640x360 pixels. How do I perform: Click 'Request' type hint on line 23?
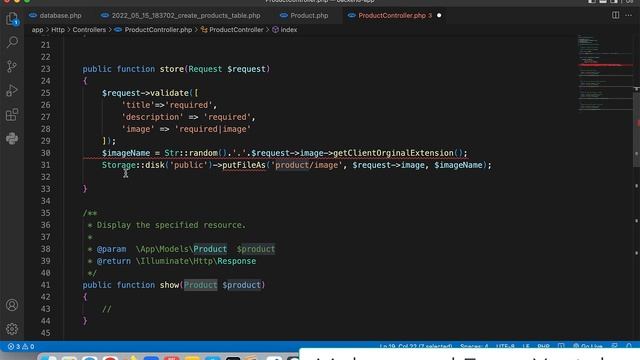(205, 69)
